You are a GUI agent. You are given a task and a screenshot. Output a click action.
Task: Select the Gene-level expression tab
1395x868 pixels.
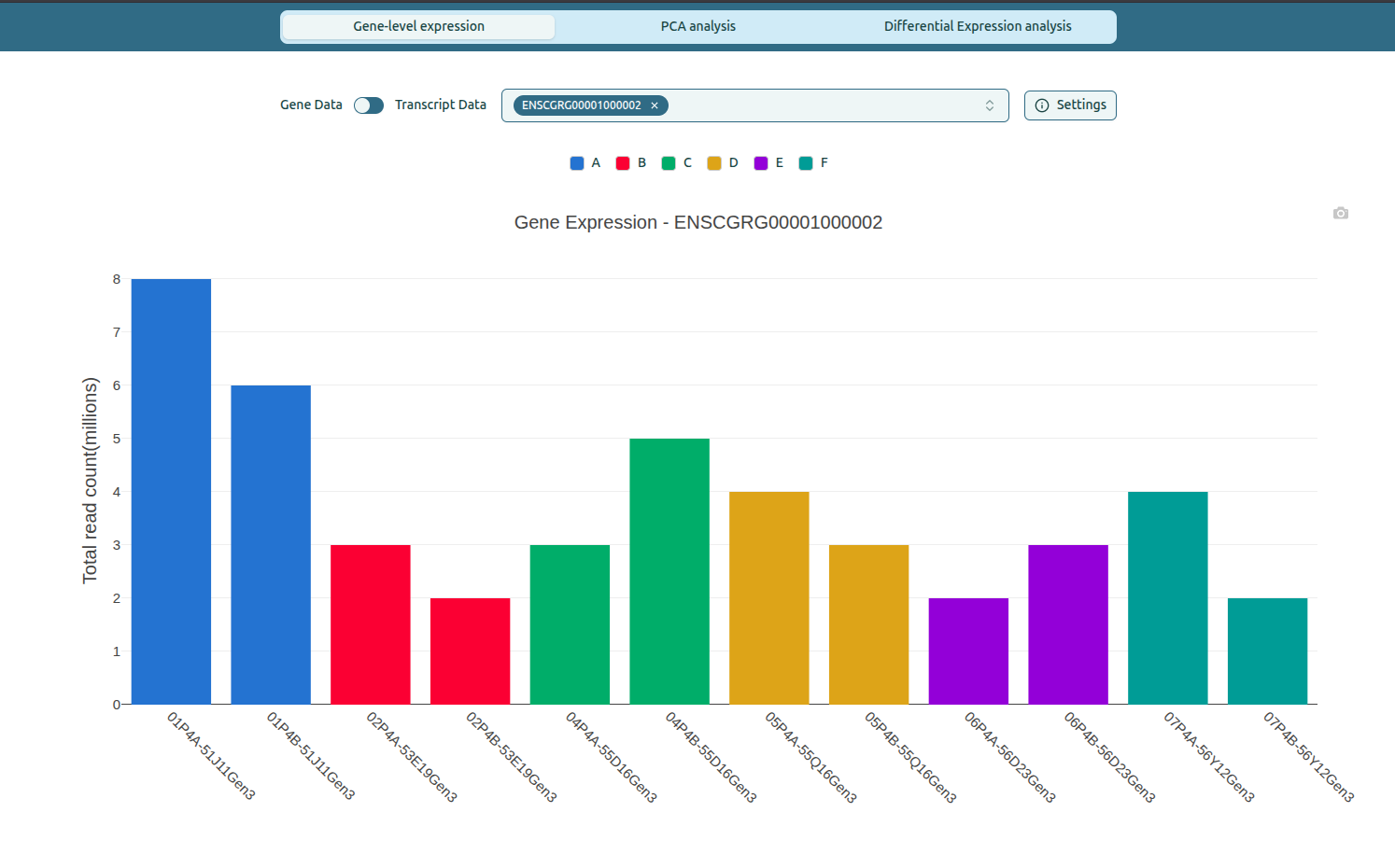click(x=417, y=25)
